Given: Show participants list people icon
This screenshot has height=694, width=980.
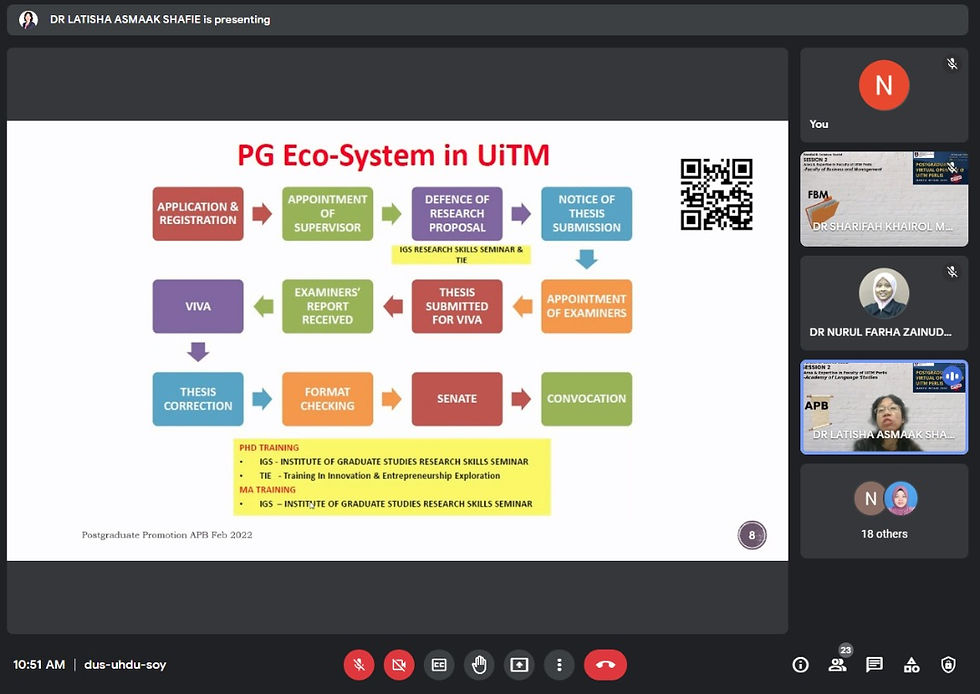Looking at the screenshot, I should [838, 665].
